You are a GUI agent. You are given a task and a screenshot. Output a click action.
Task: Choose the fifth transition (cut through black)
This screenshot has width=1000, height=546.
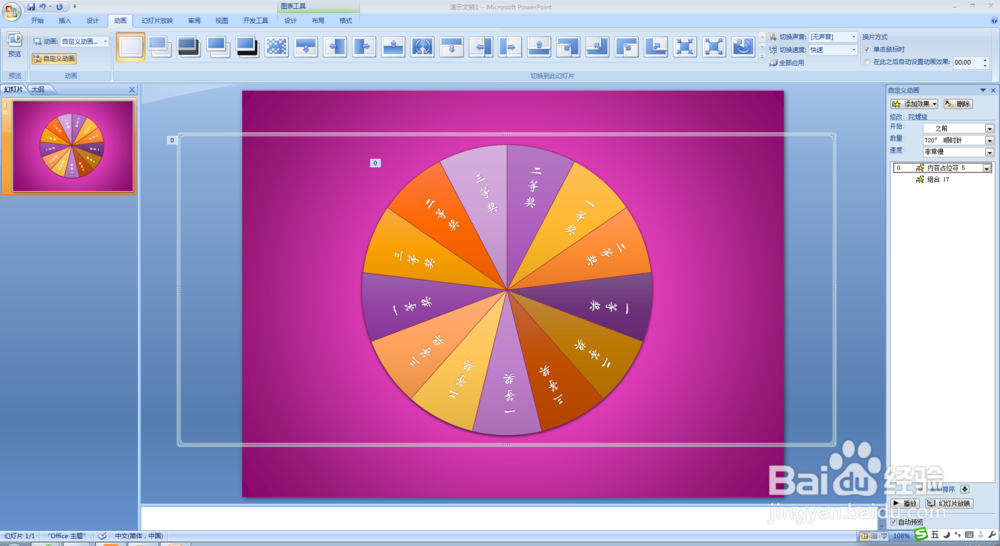tap(247, 47)
